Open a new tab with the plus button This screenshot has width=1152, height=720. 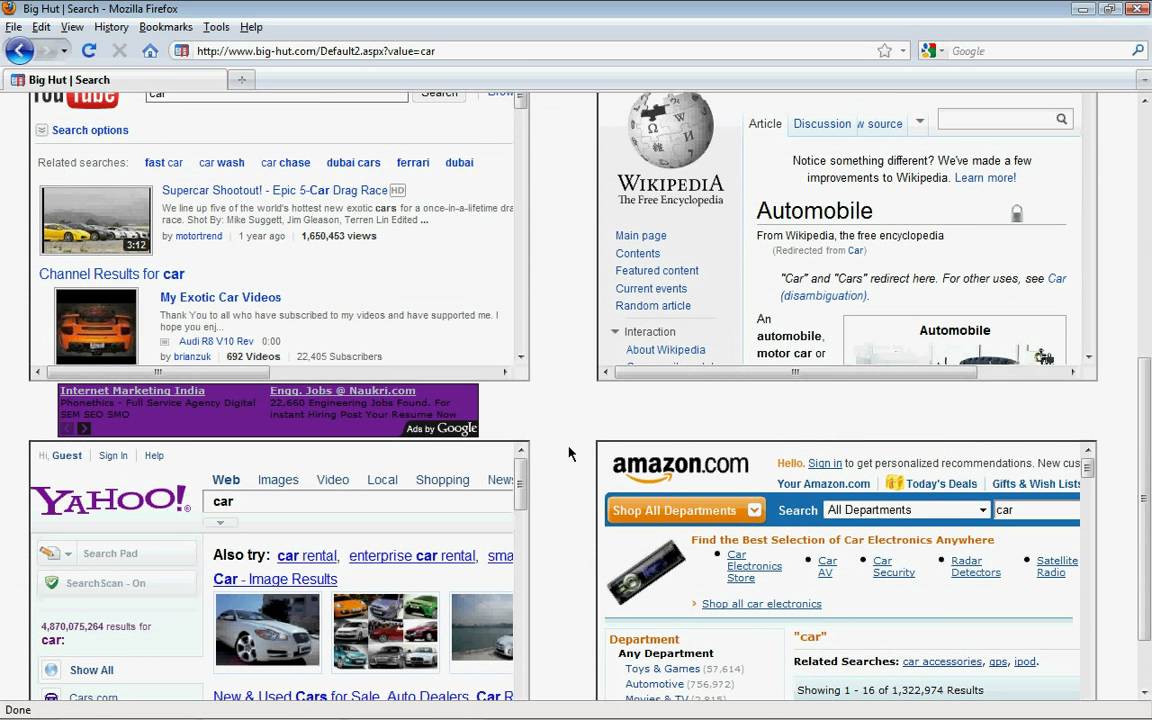click(x=241, y=79)
